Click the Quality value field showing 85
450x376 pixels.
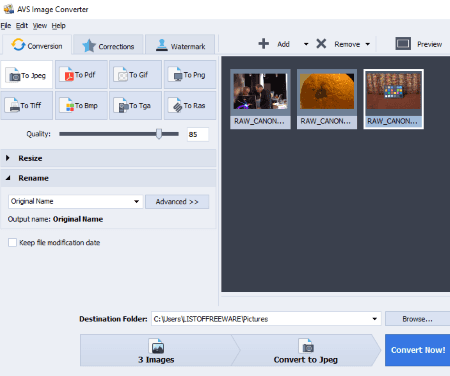coord(198,134)
